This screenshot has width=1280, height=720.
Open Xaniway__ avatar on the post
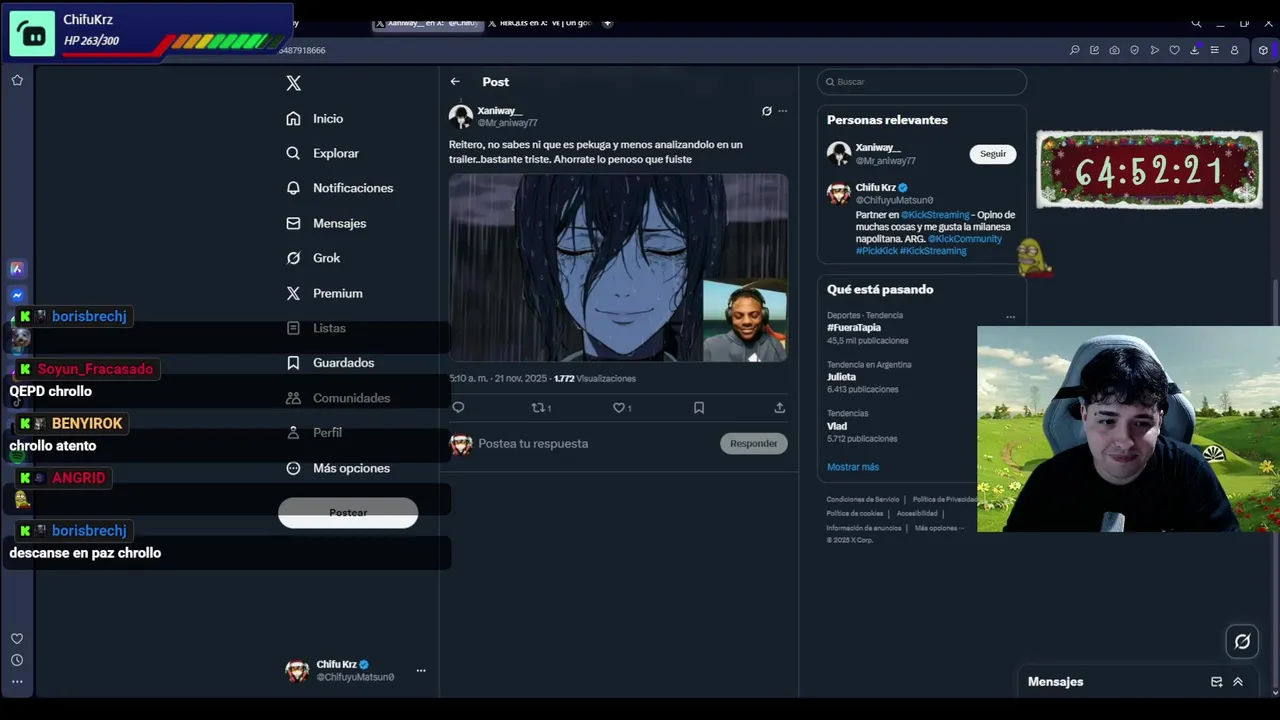tap(461, 117)
